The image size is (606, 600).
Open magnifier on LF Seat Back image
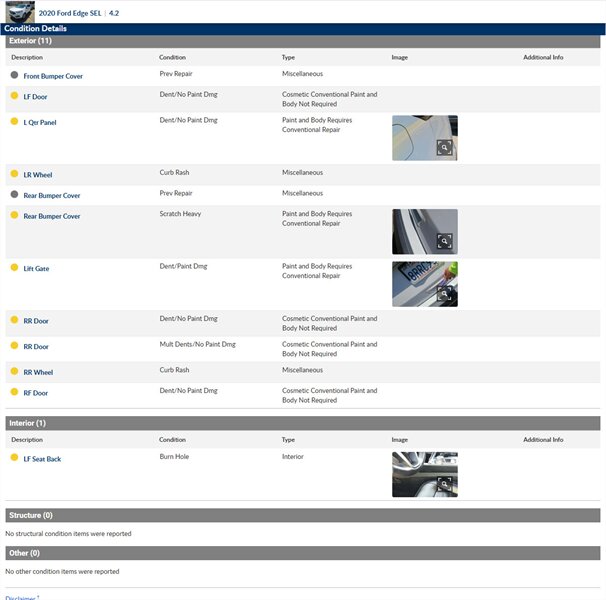point(444,484)
